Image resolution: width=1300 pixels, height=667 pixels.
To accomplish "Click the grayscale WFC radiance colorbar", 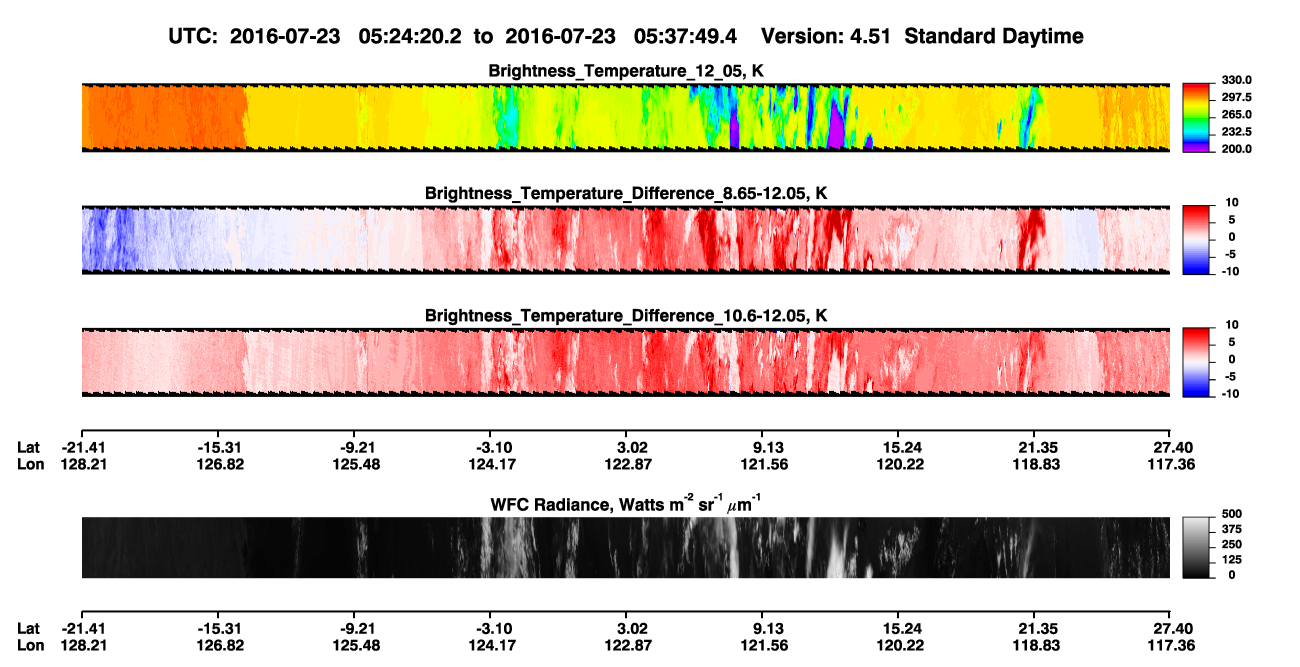I will 1196,547.
